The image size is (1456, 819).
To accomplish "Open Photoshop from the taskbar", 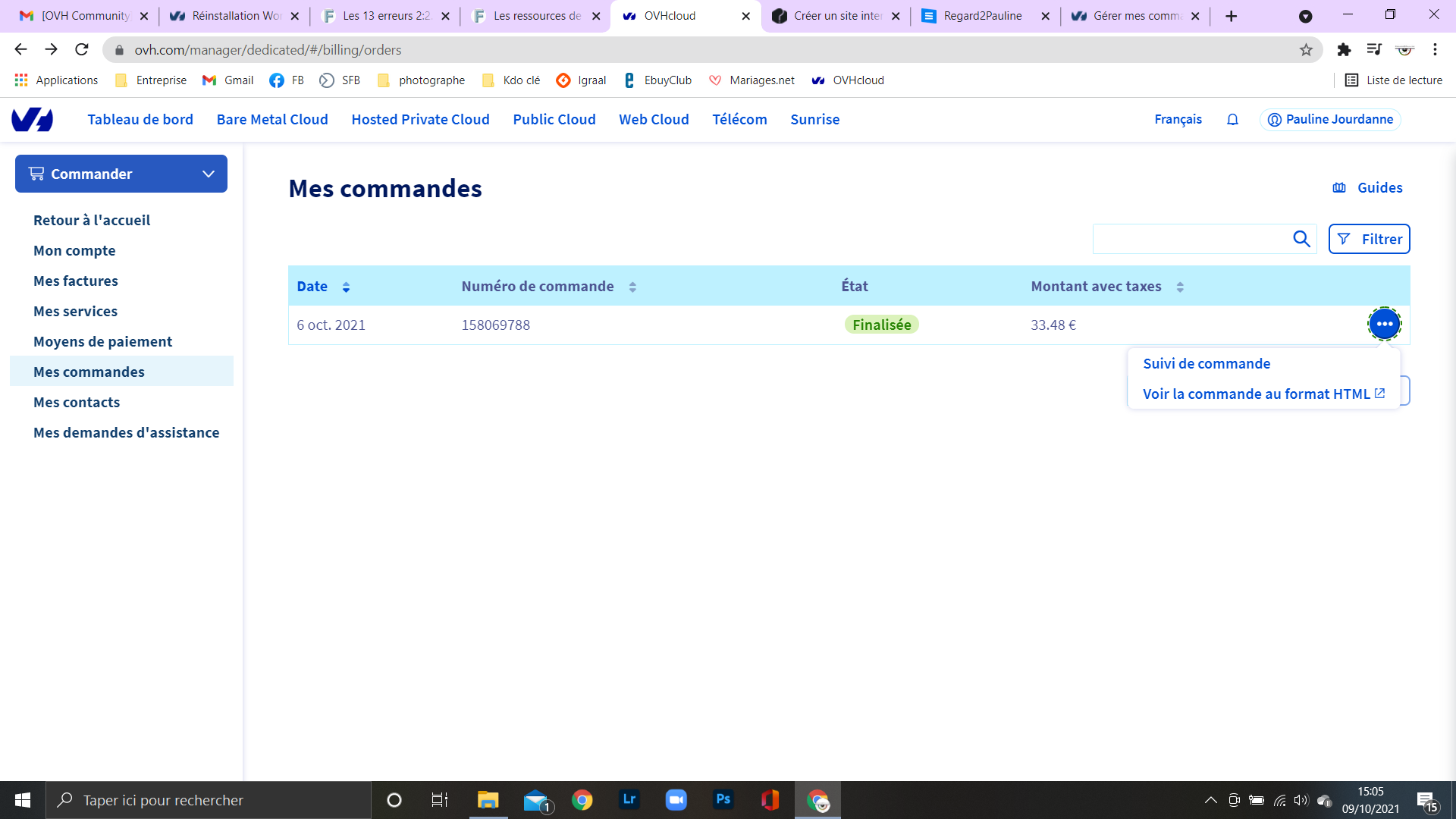I will [x=723, y=800].
